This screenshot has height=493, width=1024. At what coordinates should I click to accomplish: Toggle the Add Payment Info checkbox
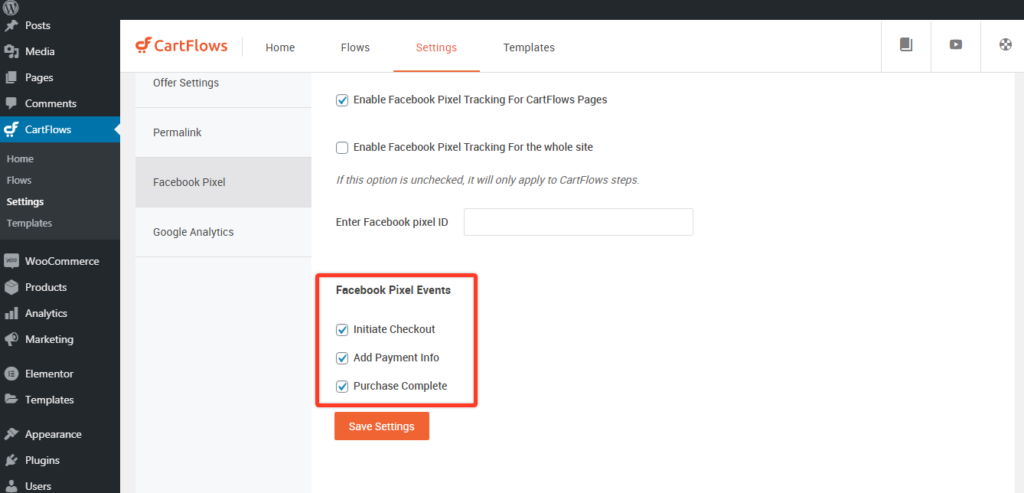(342, 358)
